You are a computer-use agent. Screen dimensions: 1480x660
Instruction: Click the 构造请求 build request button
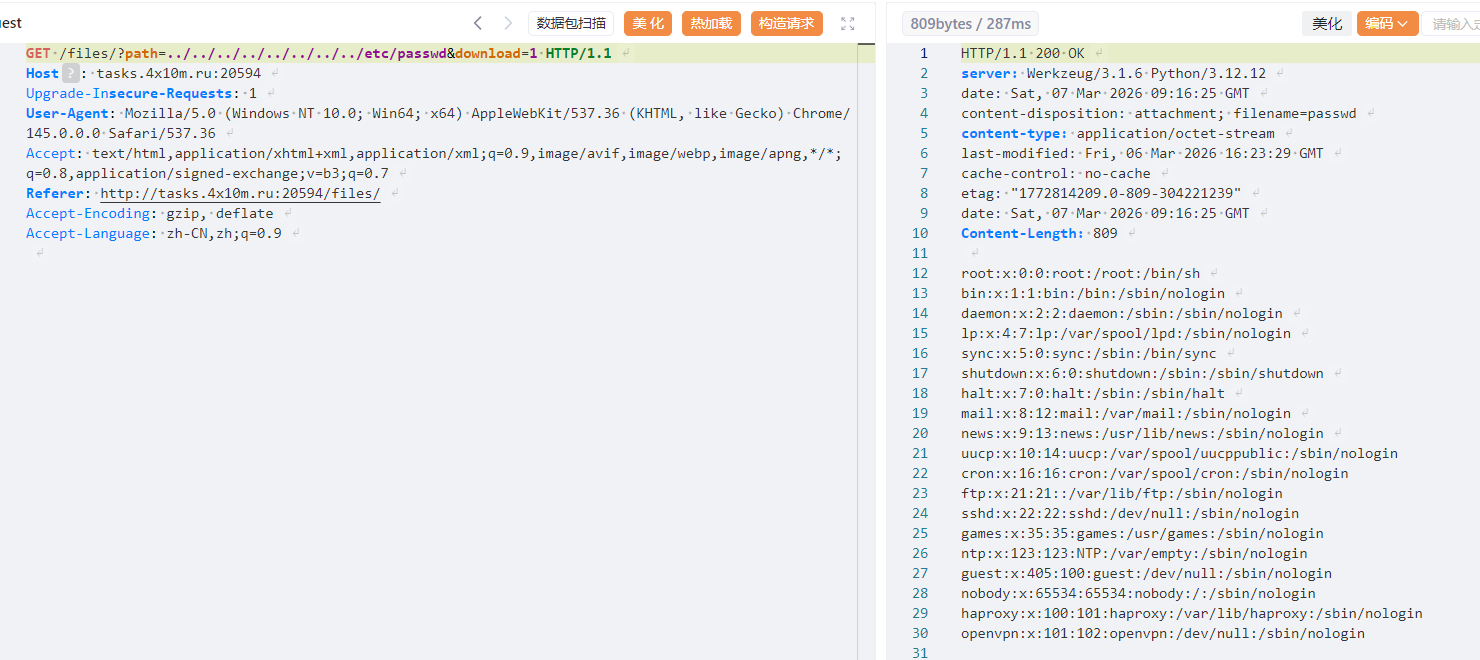point(786,24)
